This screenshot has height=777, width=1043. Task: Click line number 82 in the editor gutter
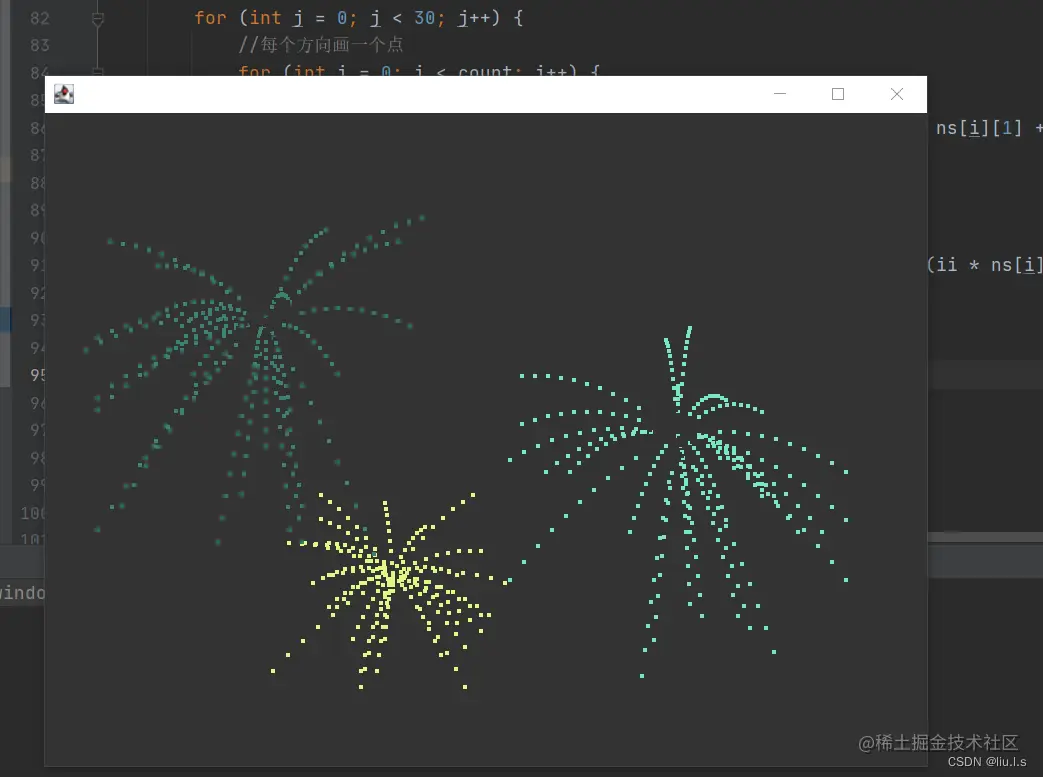click(x=40, y=18)
